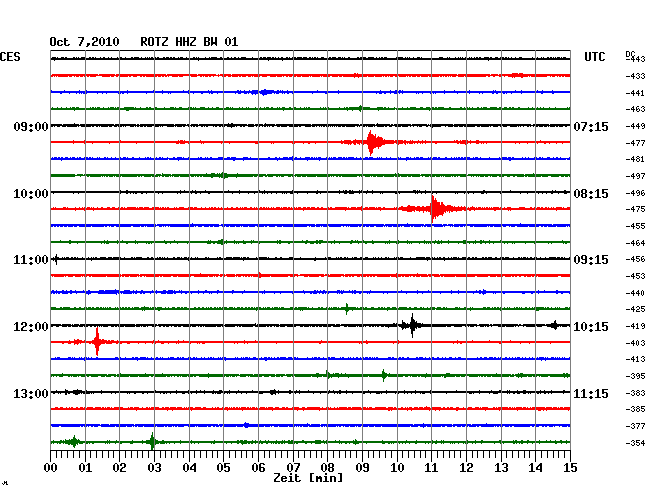Select the "12" minute axis tick label
This screenshot has height=494, width=650.
[x=466, y=467]
